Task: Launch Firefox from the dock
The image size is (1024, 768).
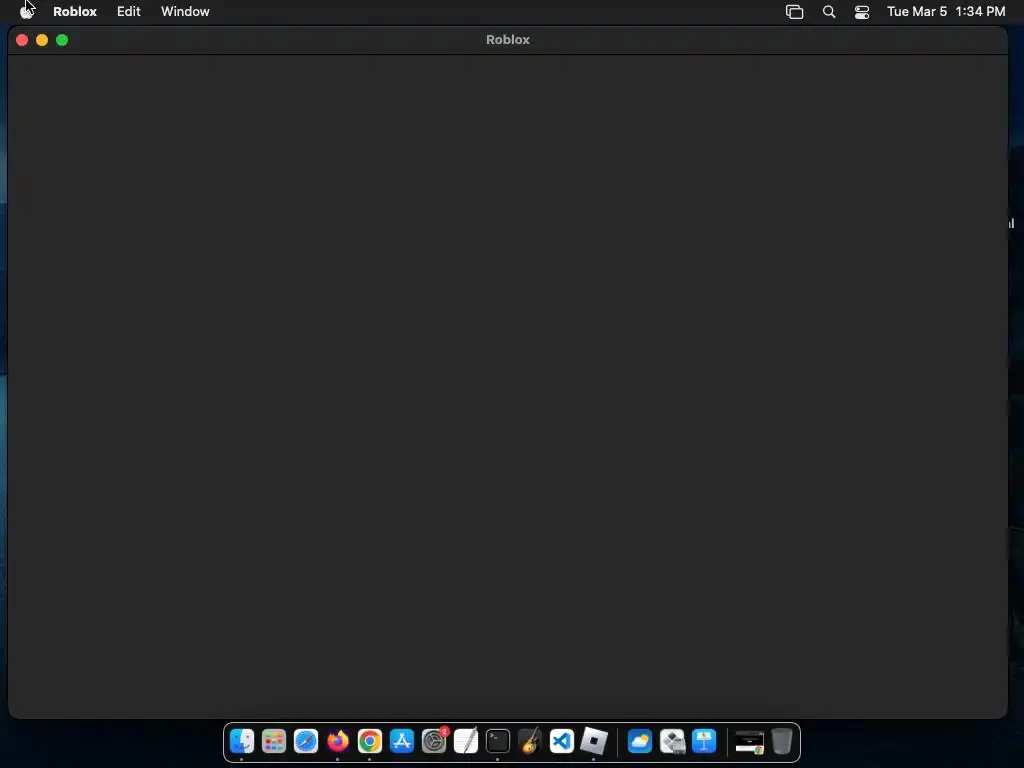Action: tap(338, 741)
